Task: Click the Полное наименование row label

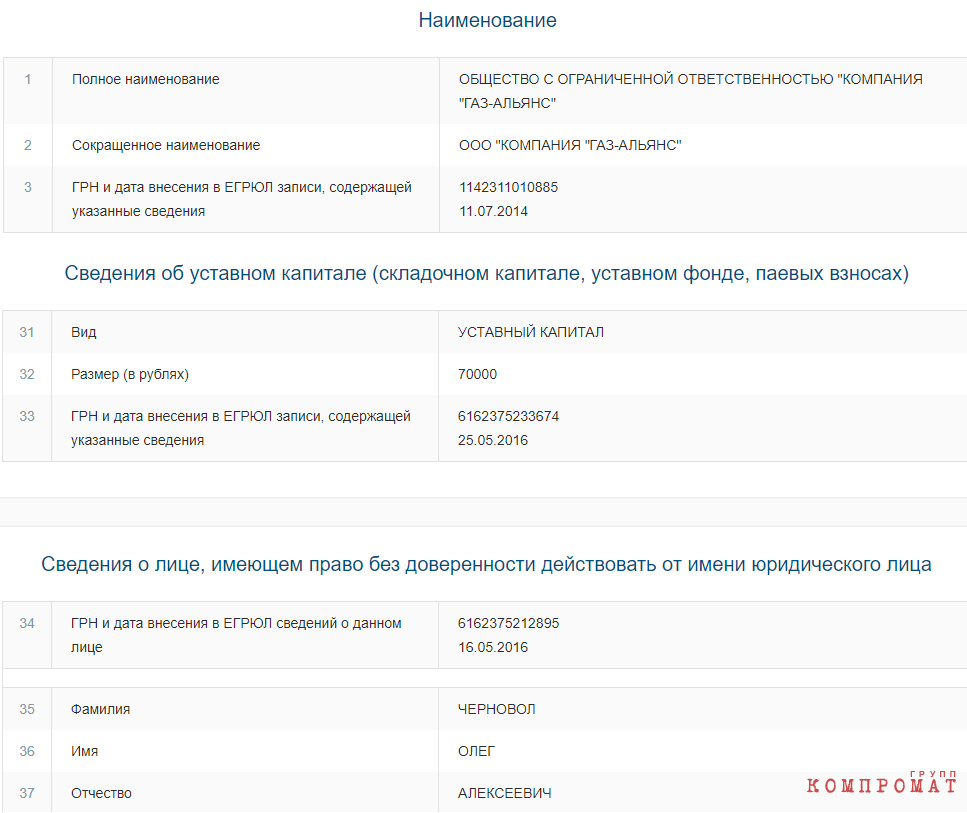Action: pos(146,80)
